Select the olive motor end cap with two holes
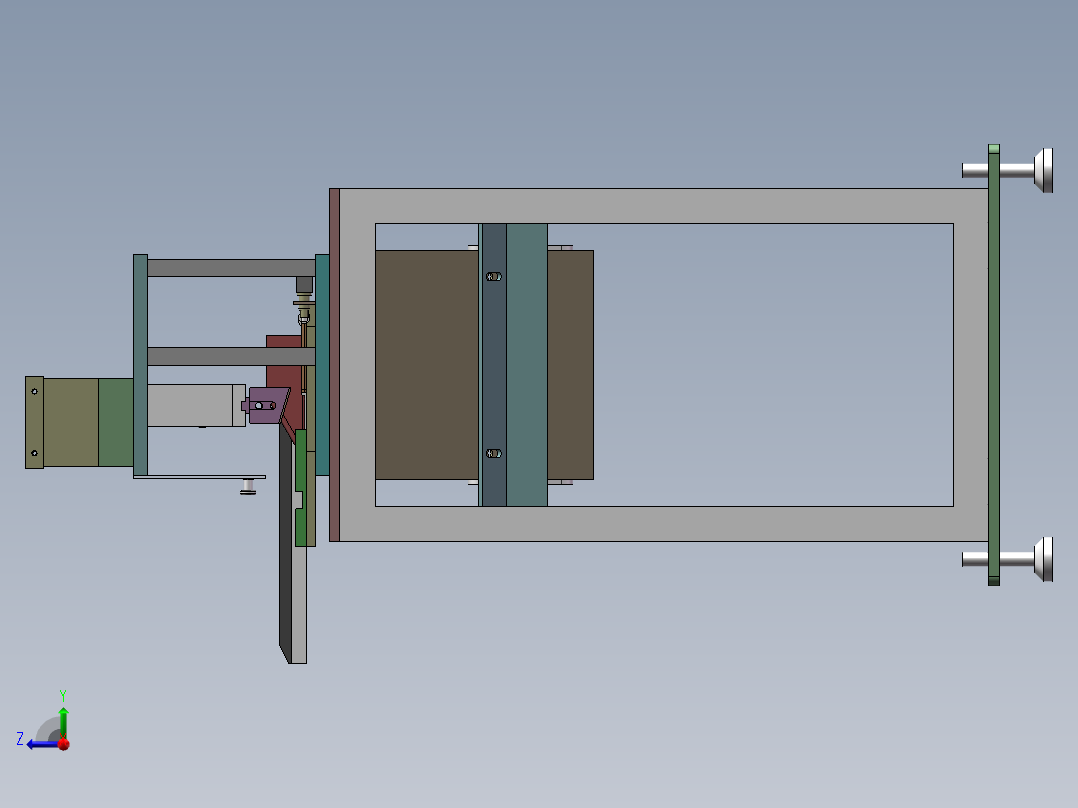 point(34,422)
